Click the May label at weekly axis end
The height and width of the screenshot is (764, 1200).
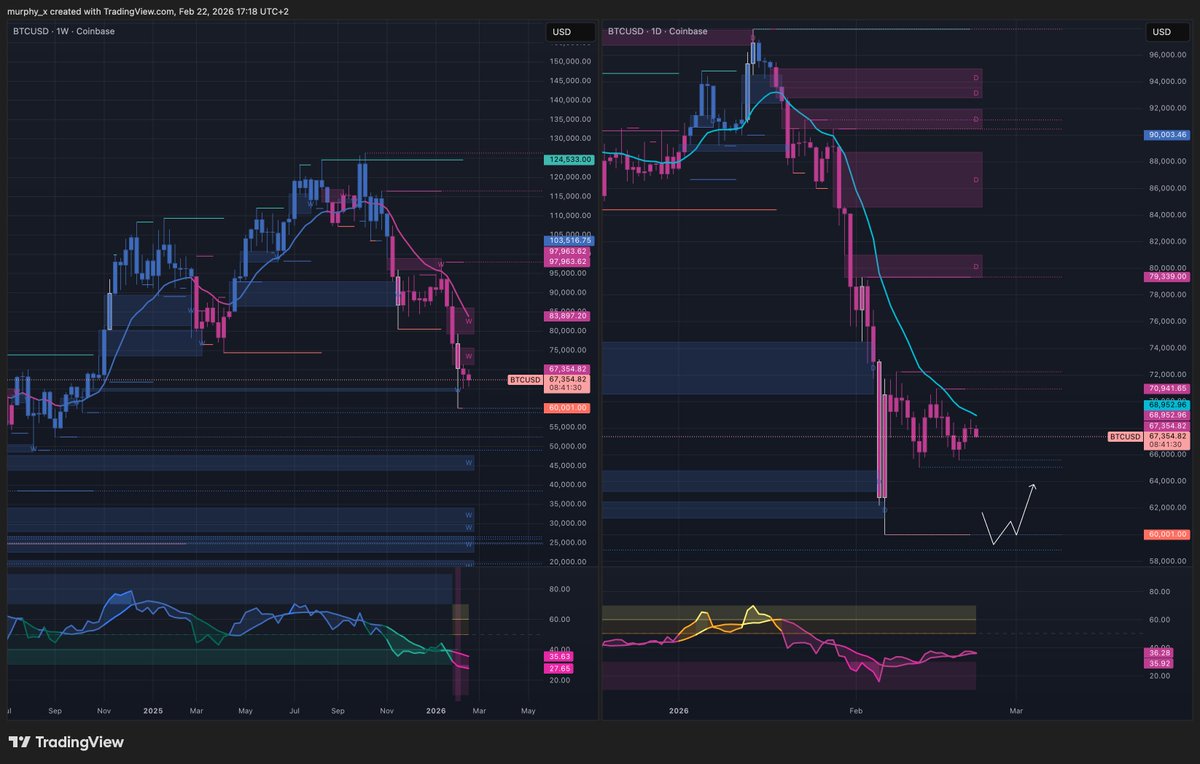coord(529,709)
